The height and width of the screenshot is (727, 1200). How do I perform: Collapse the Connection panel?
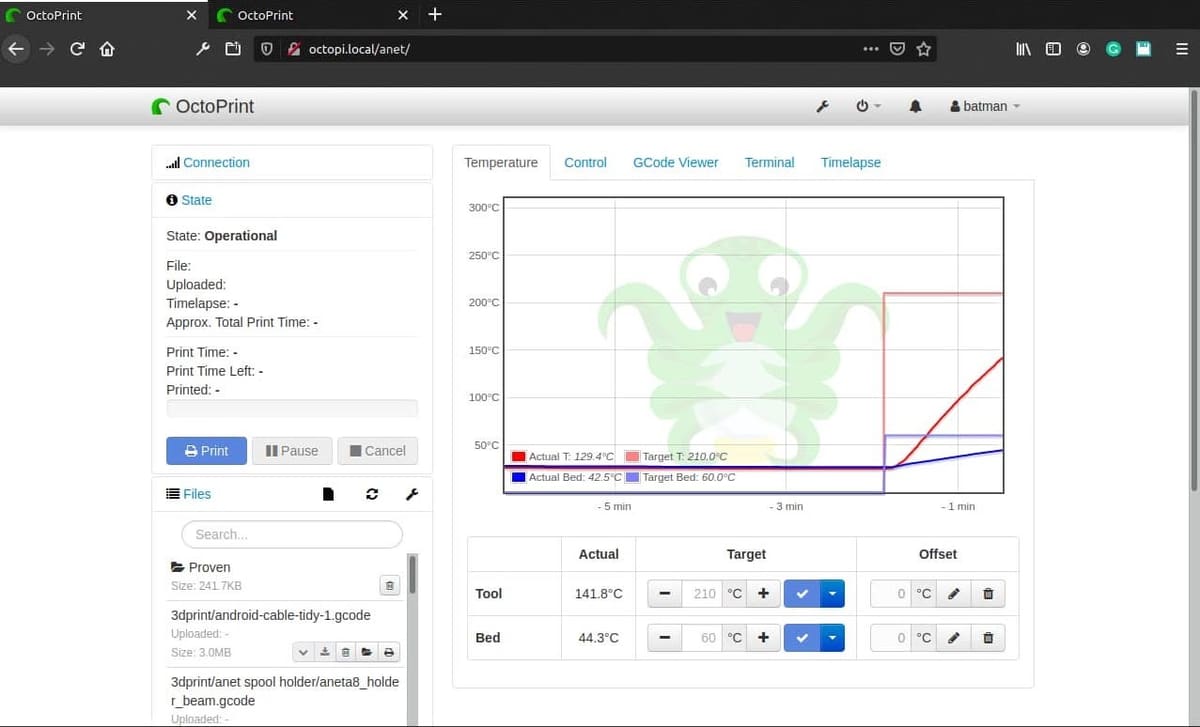[x=216, y=162]
